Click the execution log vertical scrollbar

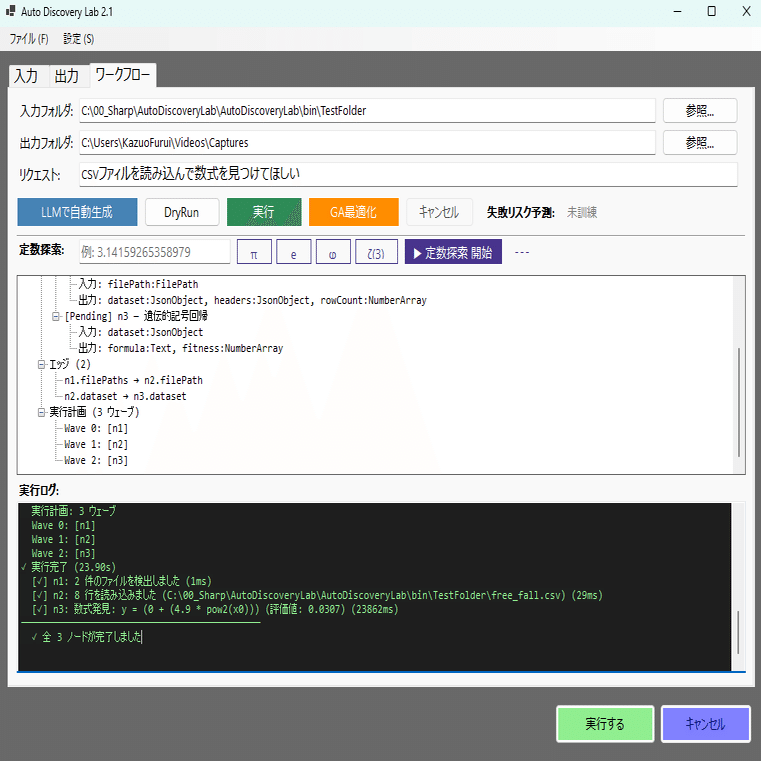(738, 632)
